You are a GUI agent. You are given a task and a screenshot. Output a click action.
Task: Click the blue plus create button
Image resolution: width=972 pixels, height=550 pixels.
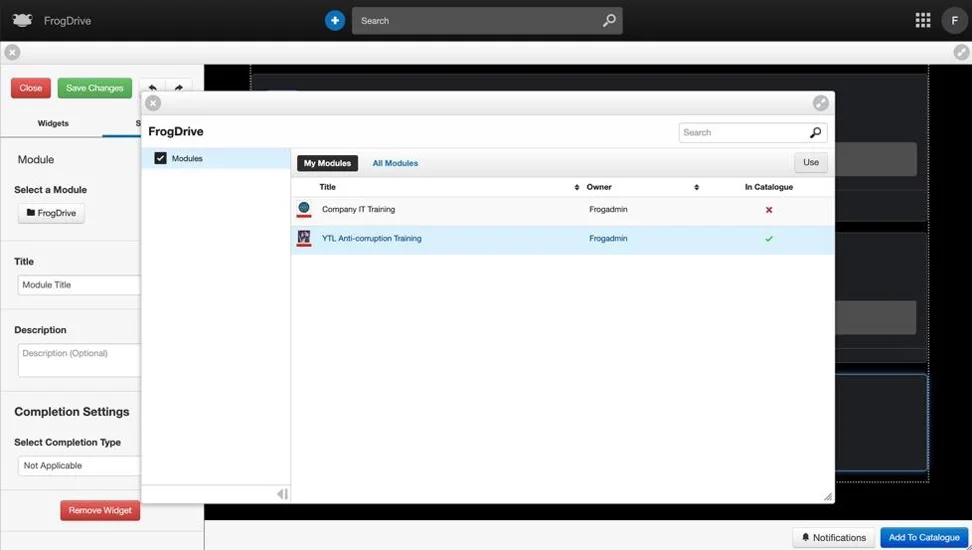335,20
